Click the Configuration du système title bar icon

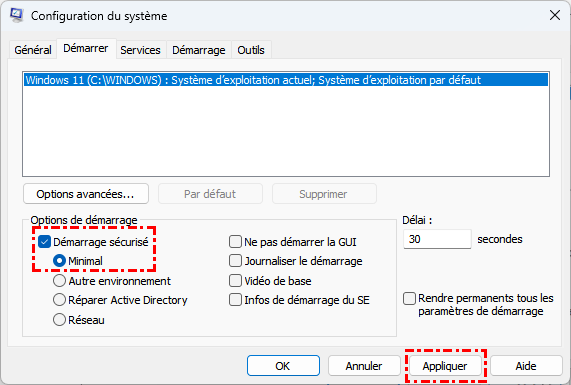click(17, 15)
